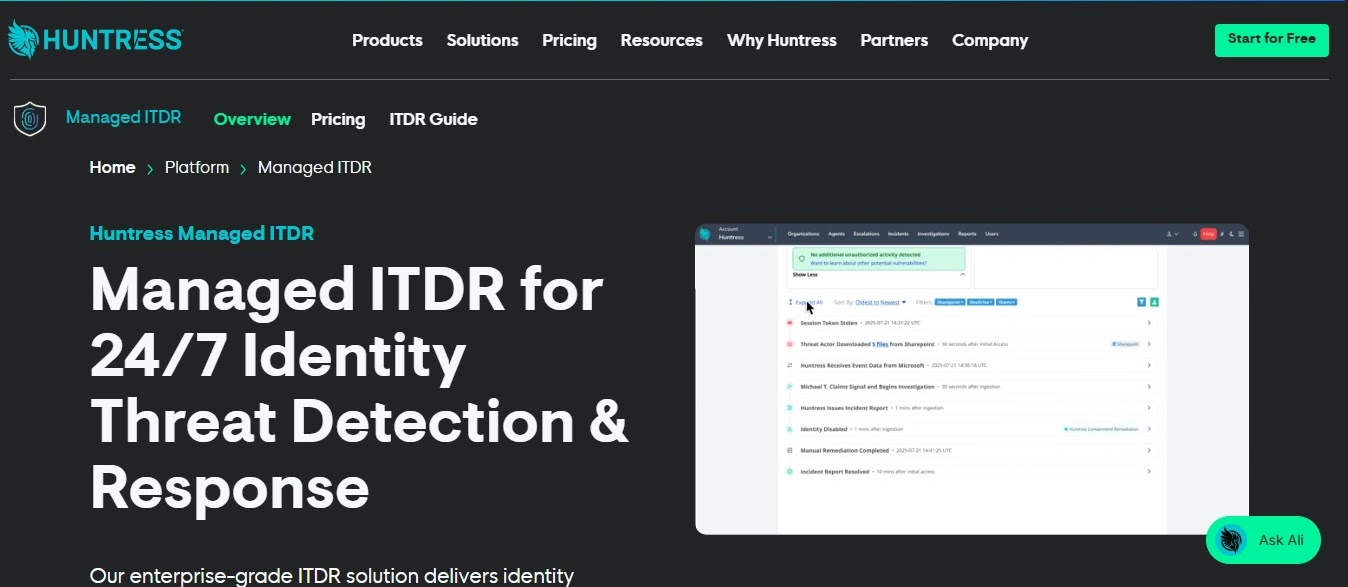1348x587 pixels.
Task: Collapse the Show Less section chevron
Action: point(963,274)
